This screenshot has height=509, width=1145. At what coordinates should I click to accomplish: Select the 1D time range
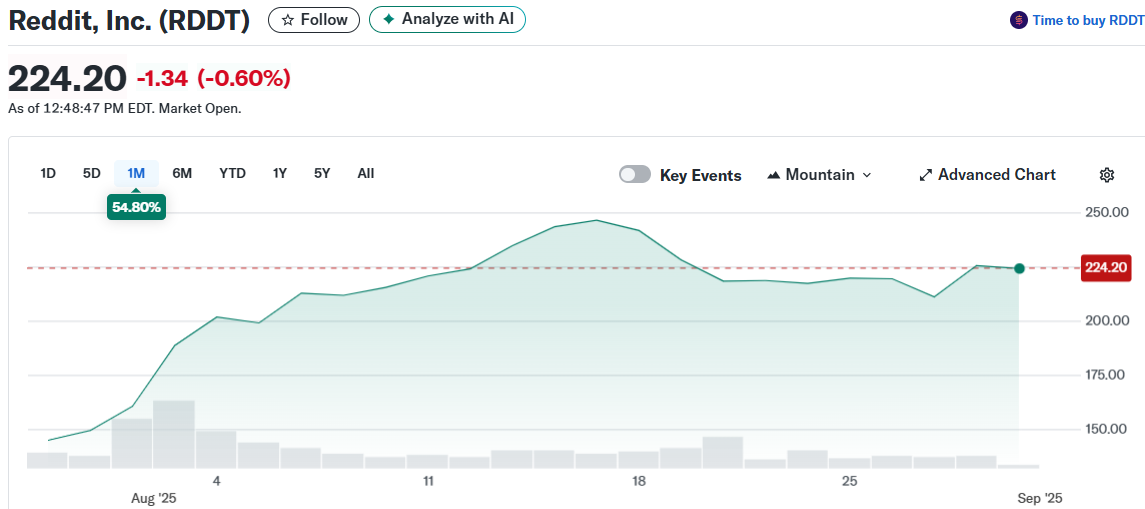pos(48,174)
